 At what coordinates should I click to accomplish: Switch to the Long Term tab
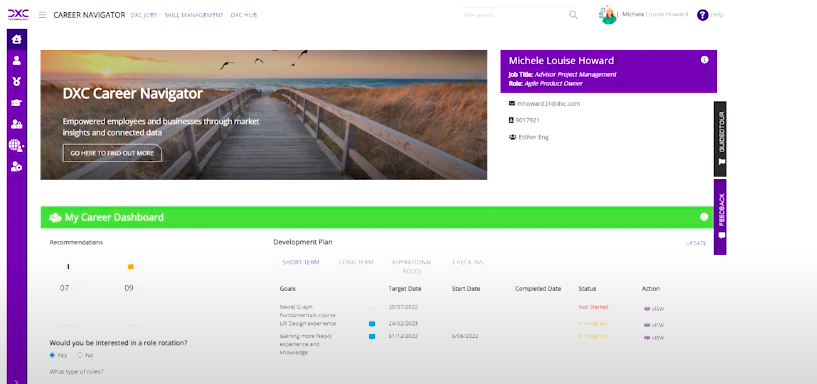coord(356,262)
